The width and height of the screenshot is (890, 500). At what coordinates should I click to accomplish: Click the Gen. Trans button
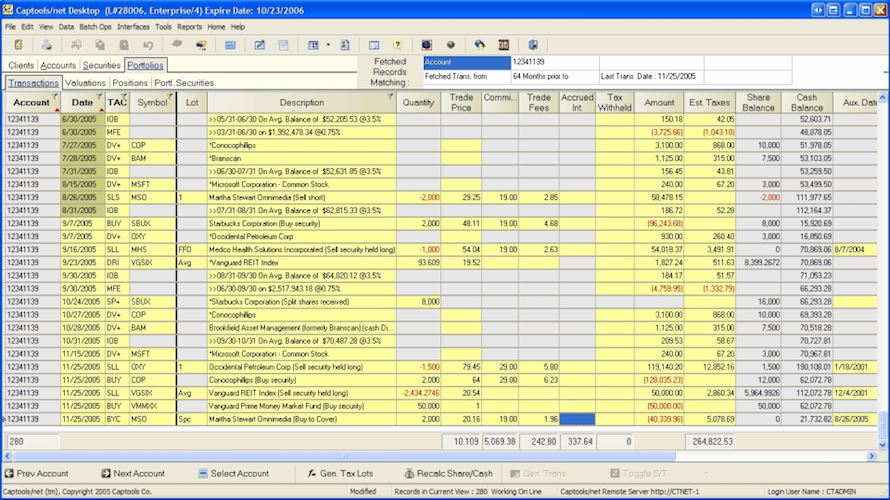point(536,473)
